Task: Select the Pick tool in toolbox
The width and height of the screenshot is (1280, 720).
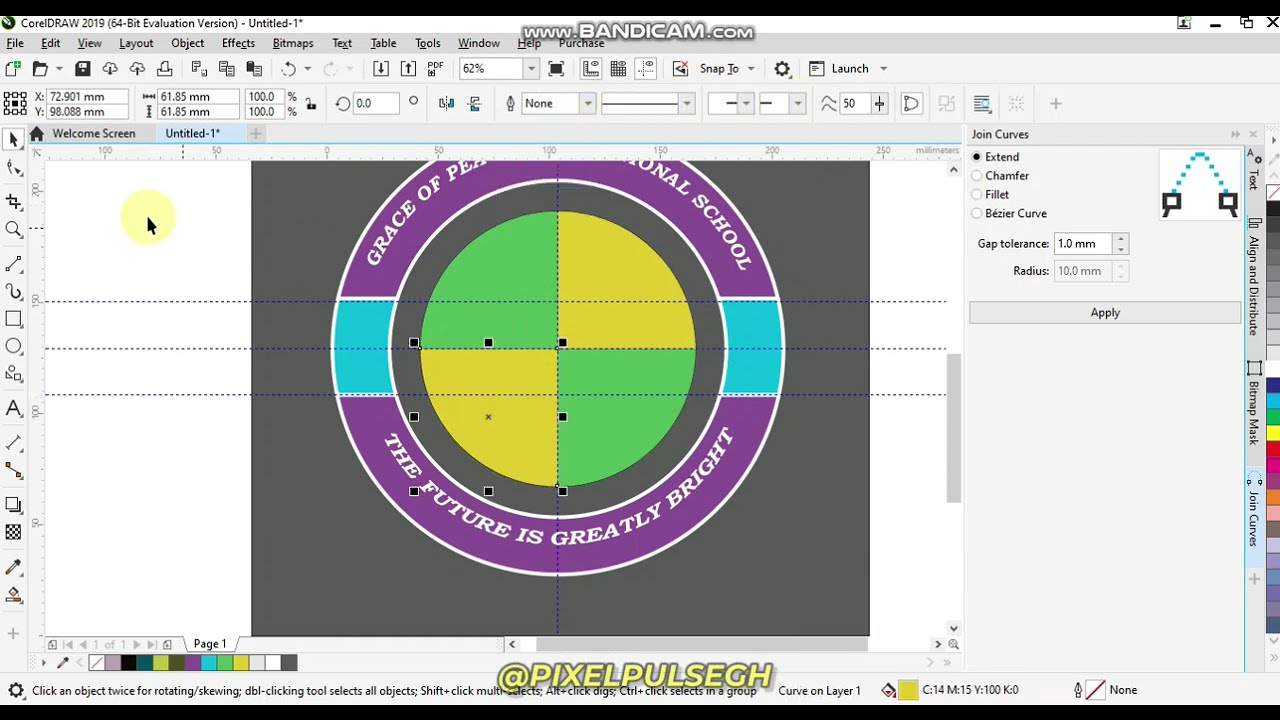Action: [x=13, y=140]
